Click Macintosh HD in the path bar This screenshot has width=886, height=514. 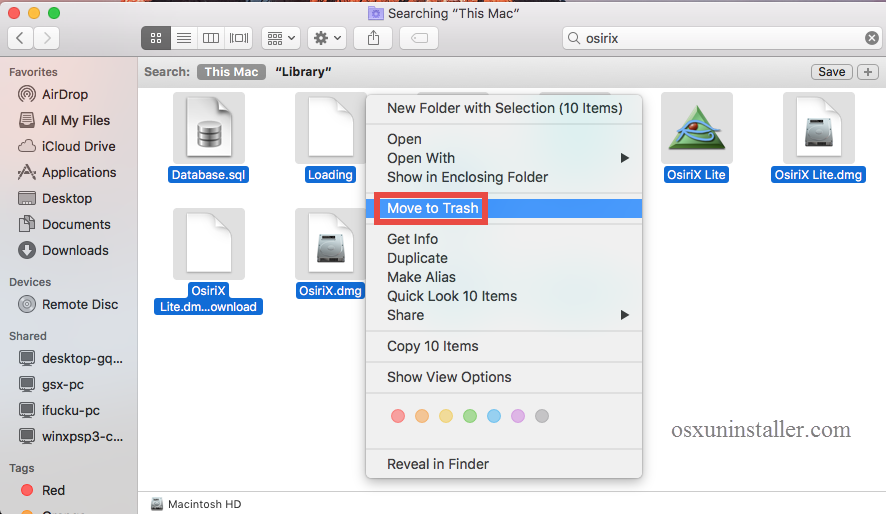tap(196, 504)
